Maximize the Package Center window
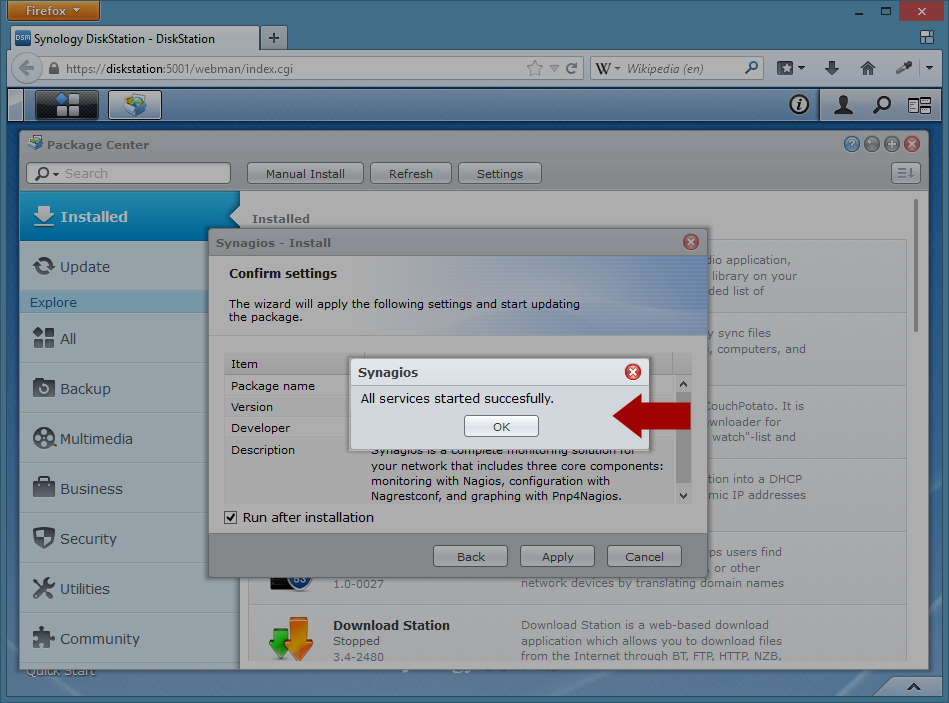949x703 pixels. (892, 144)
